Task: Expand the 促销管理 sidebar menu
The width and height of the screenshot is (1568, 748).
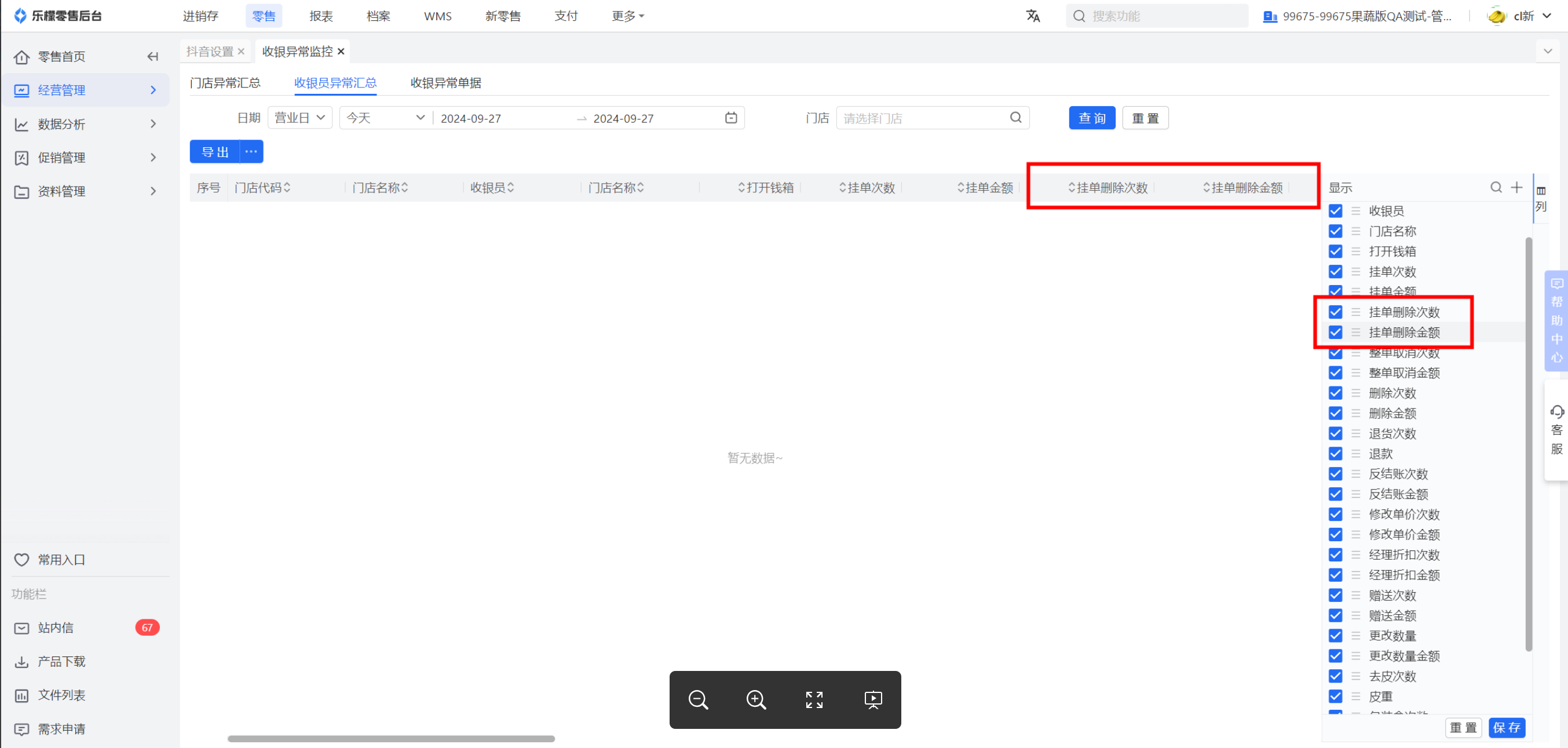Action: pos(85,158)
